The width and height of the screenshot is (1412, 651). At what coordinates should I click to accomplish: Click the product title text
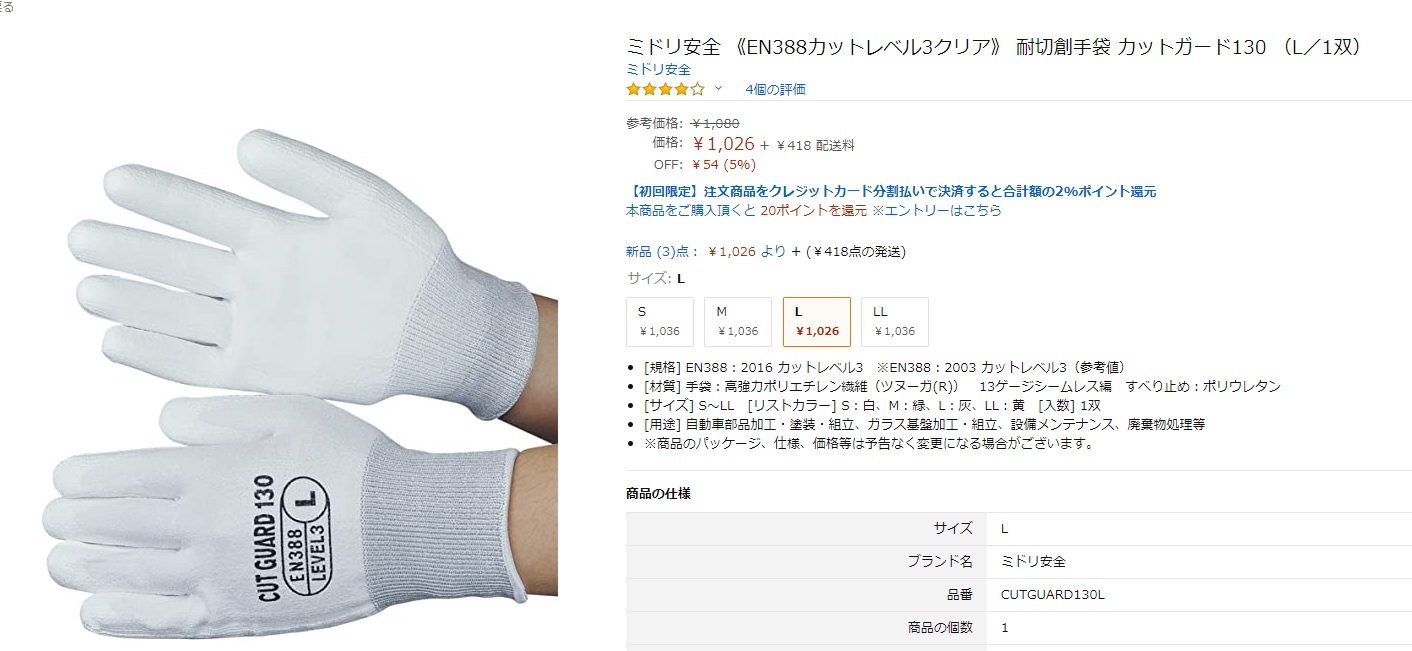click(993, 47)
